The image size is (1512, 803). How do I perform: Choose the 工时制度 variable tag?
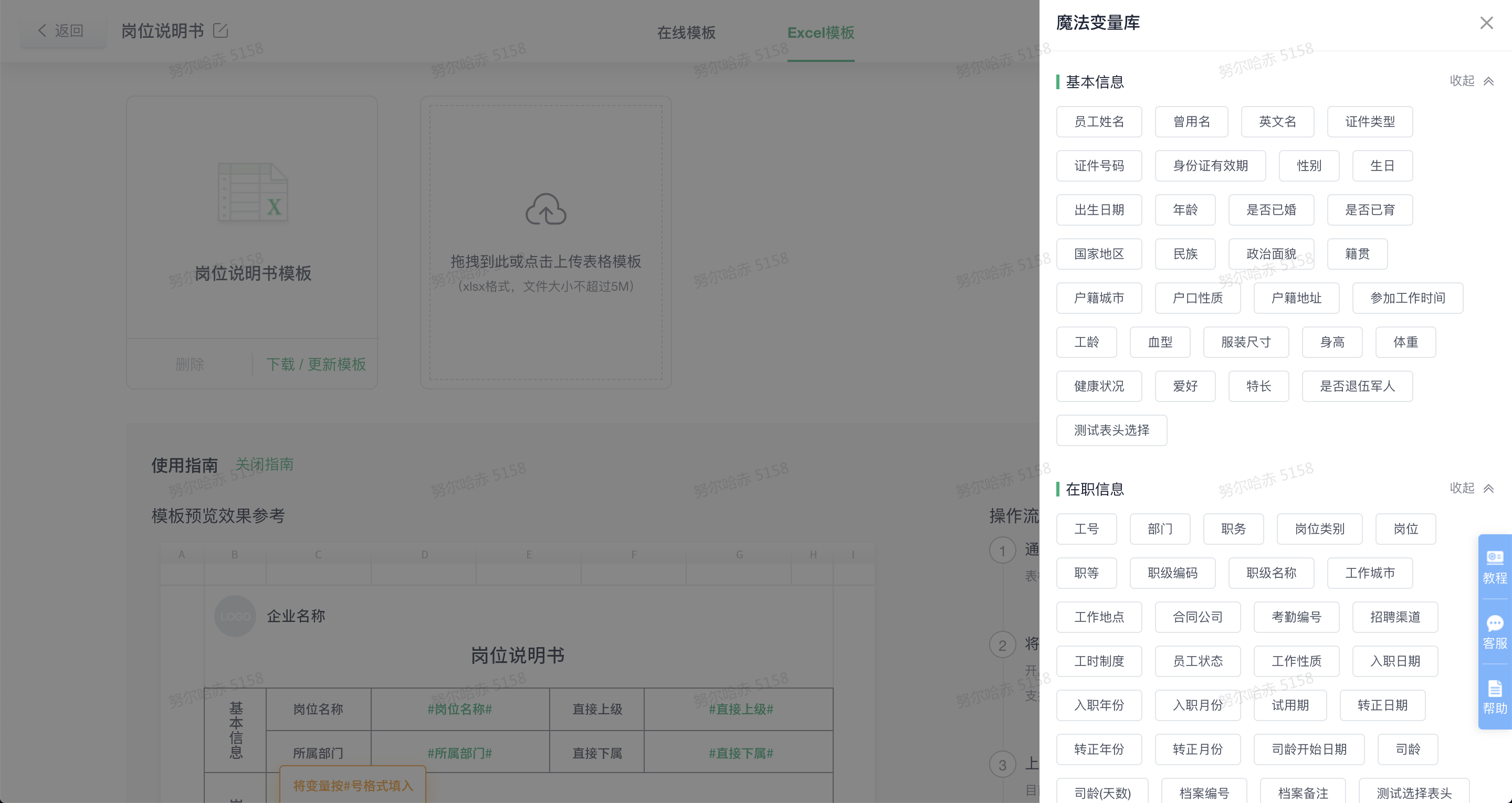pos(1099,661)
